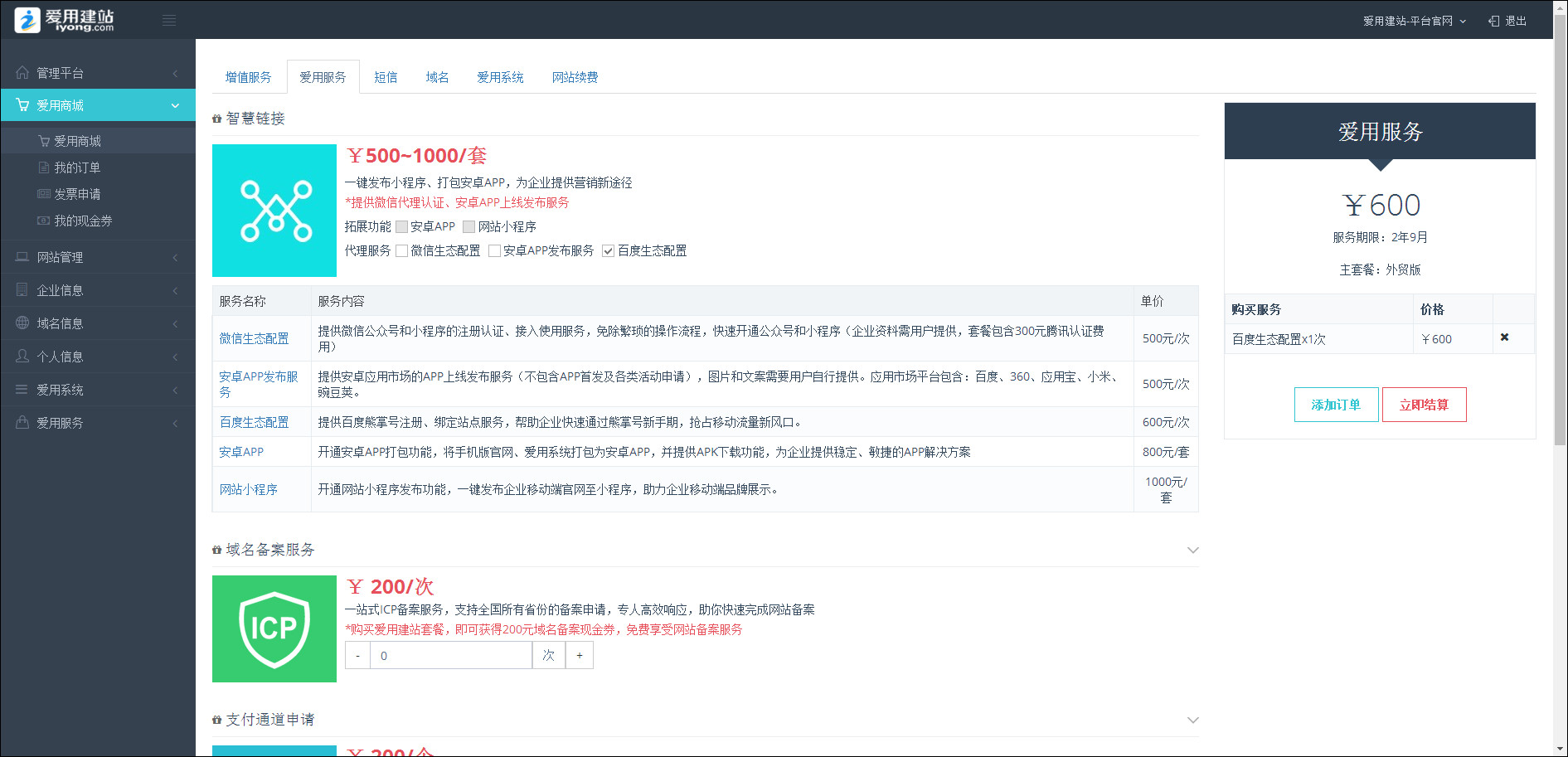
Task: Click the laptop icon beside 网站管理
Action: (22, 257)
